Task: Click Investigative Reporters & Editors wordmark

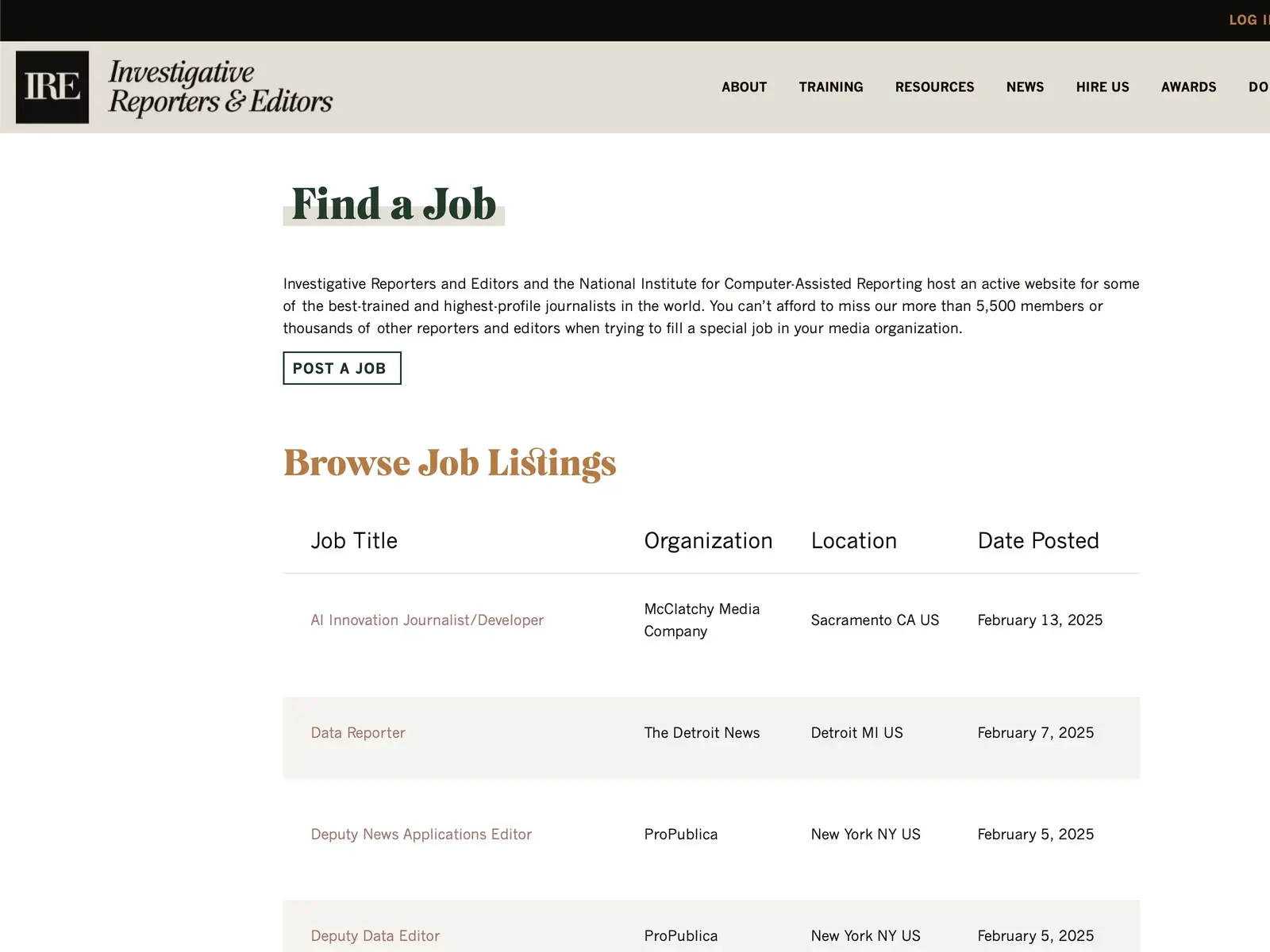Action: pos(221,87)
